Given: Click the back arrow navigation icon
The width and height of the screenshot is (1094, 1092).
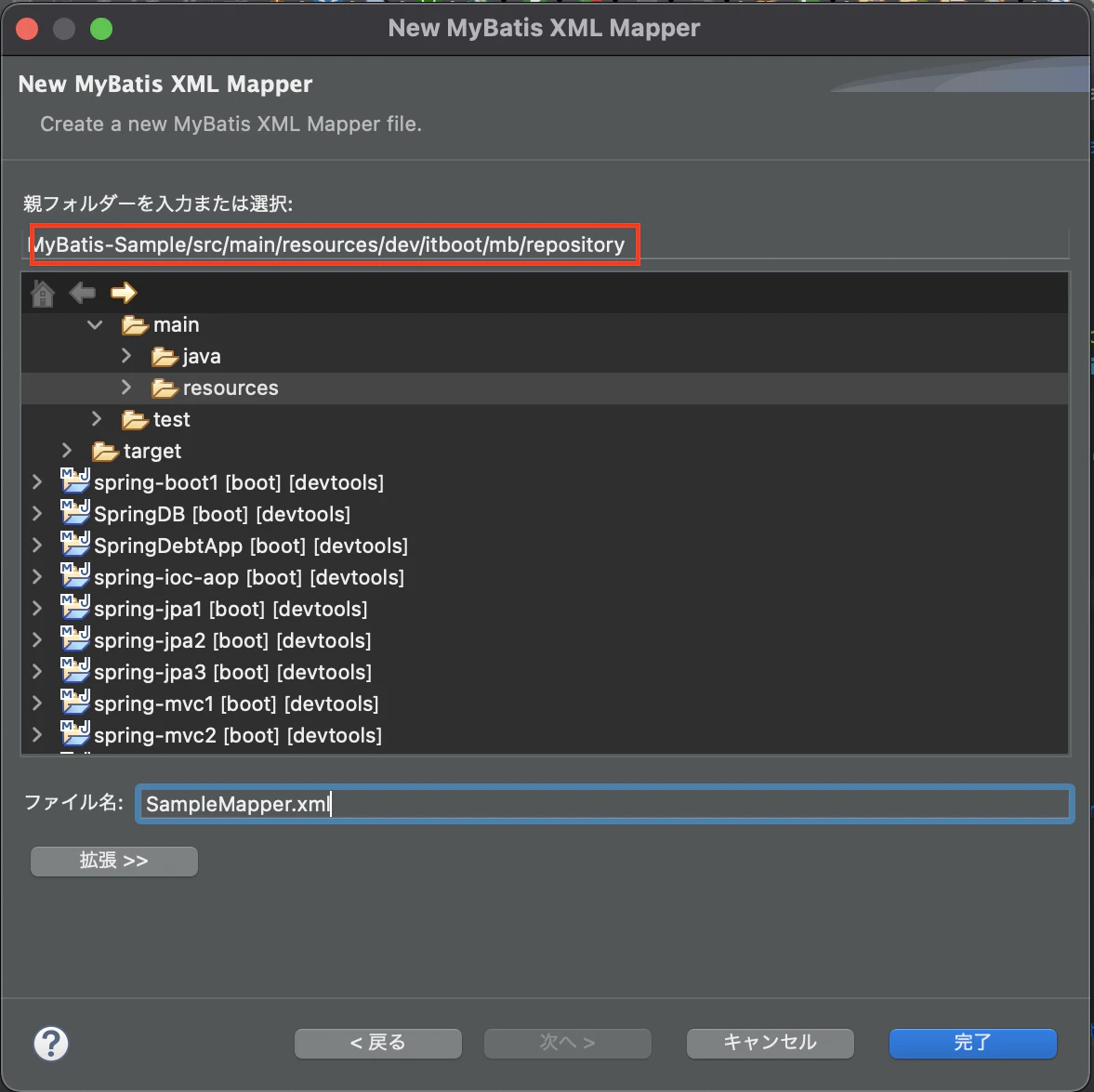Looking at the screenshot, I should [x=83, y=293].
